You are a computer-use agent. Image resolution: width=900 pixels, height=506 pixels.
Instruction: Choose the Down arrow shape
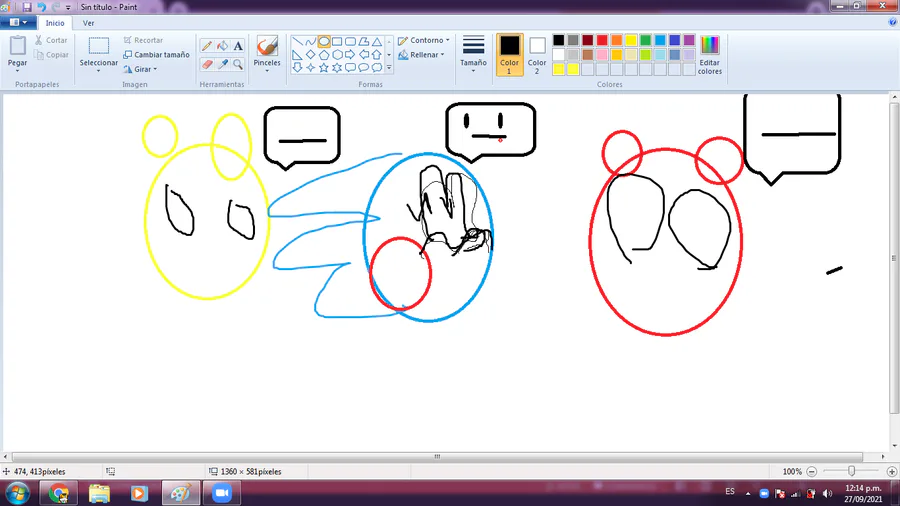297,68
